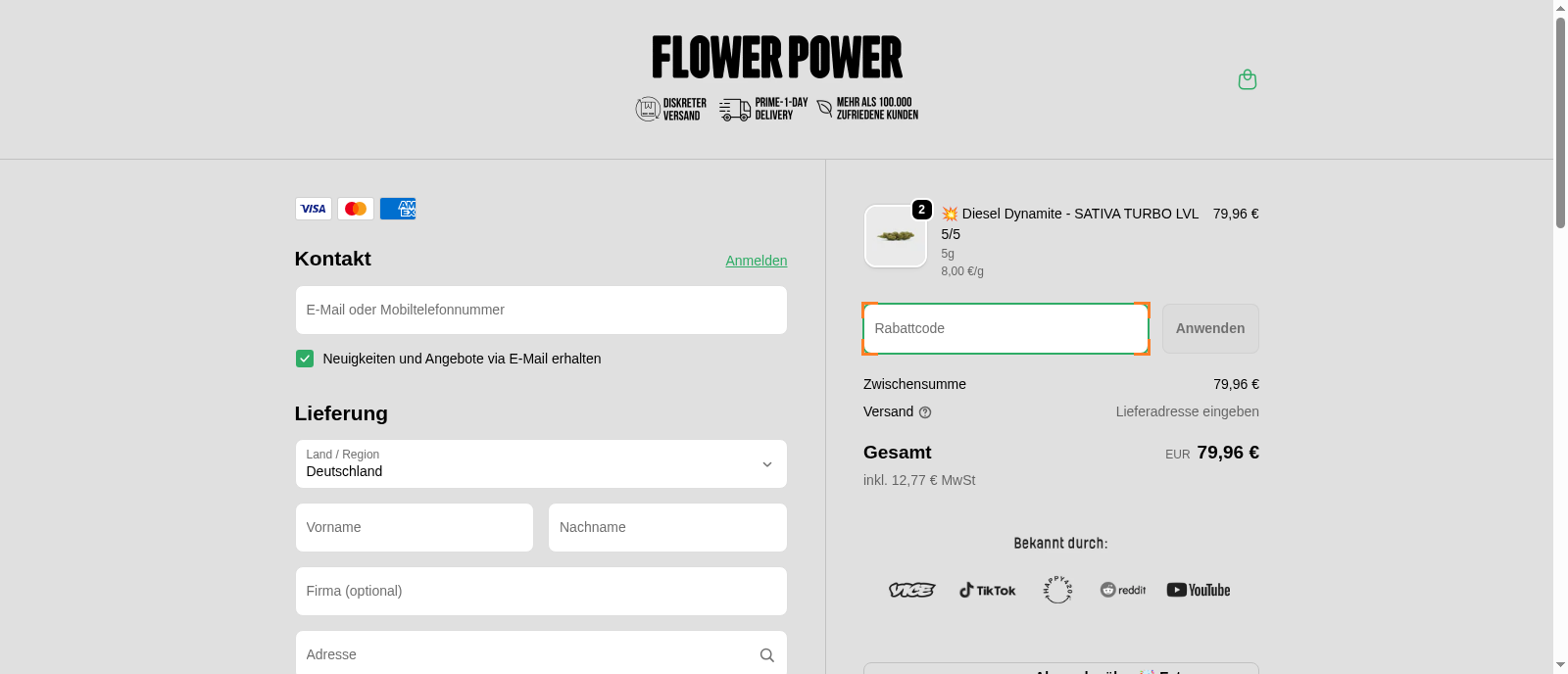This screenshot has height=674, width=1568.
Task: Click the Versand help question mark icon
Action: (x=925, y=412)
